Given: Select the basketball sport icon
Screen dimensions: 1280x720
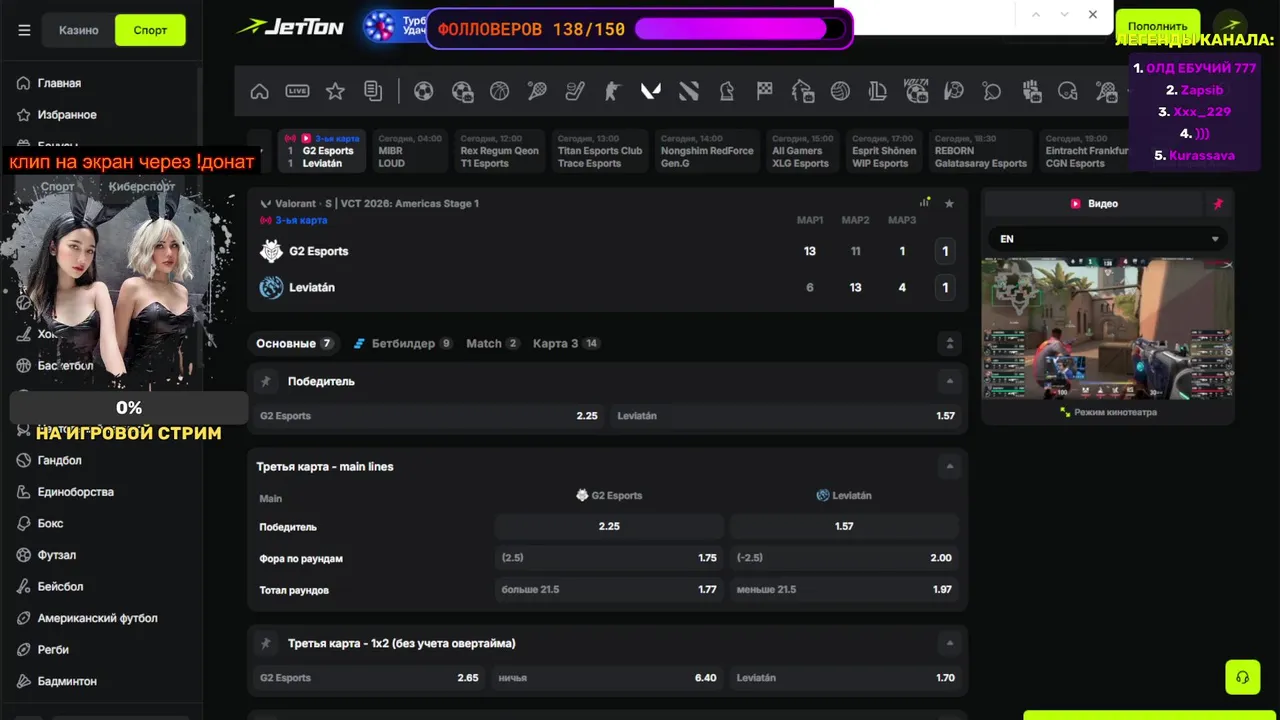Looking at the screenshot, I should point(500,91).
